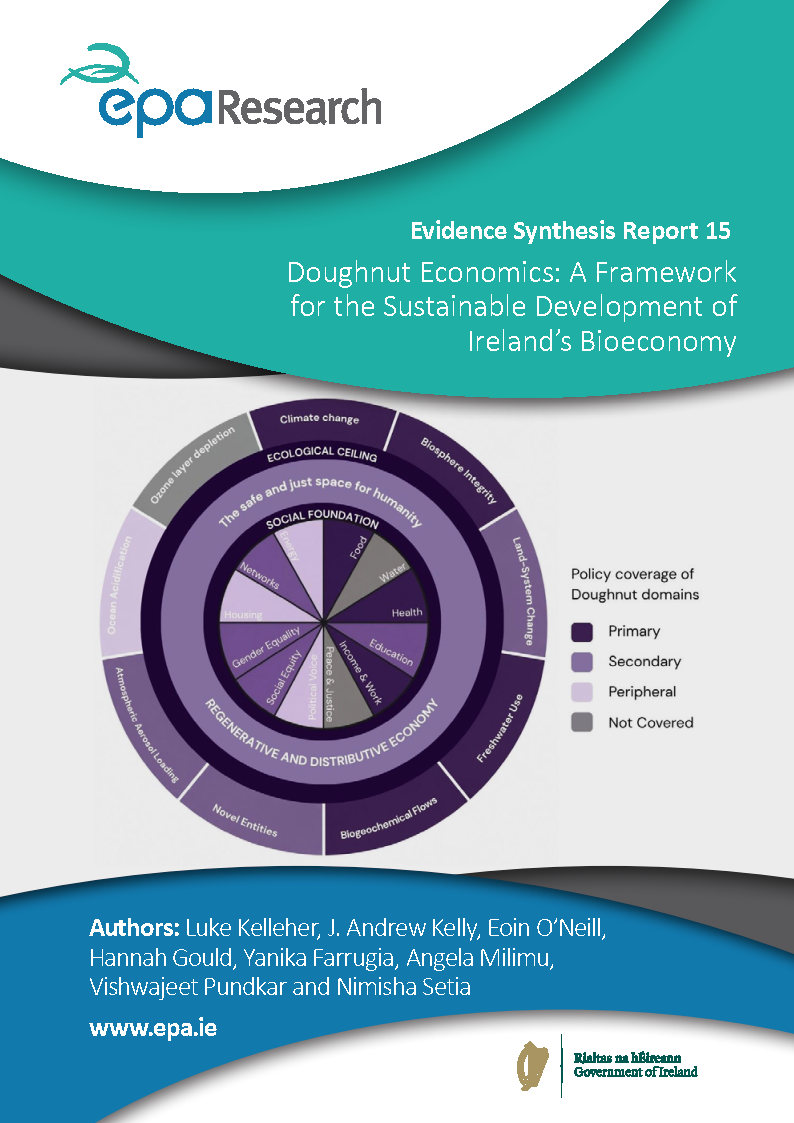This screenshot has height=1123, width=794.
Task: Click the 'Government of Ireland' text
Action: (x=635, y=1072)
